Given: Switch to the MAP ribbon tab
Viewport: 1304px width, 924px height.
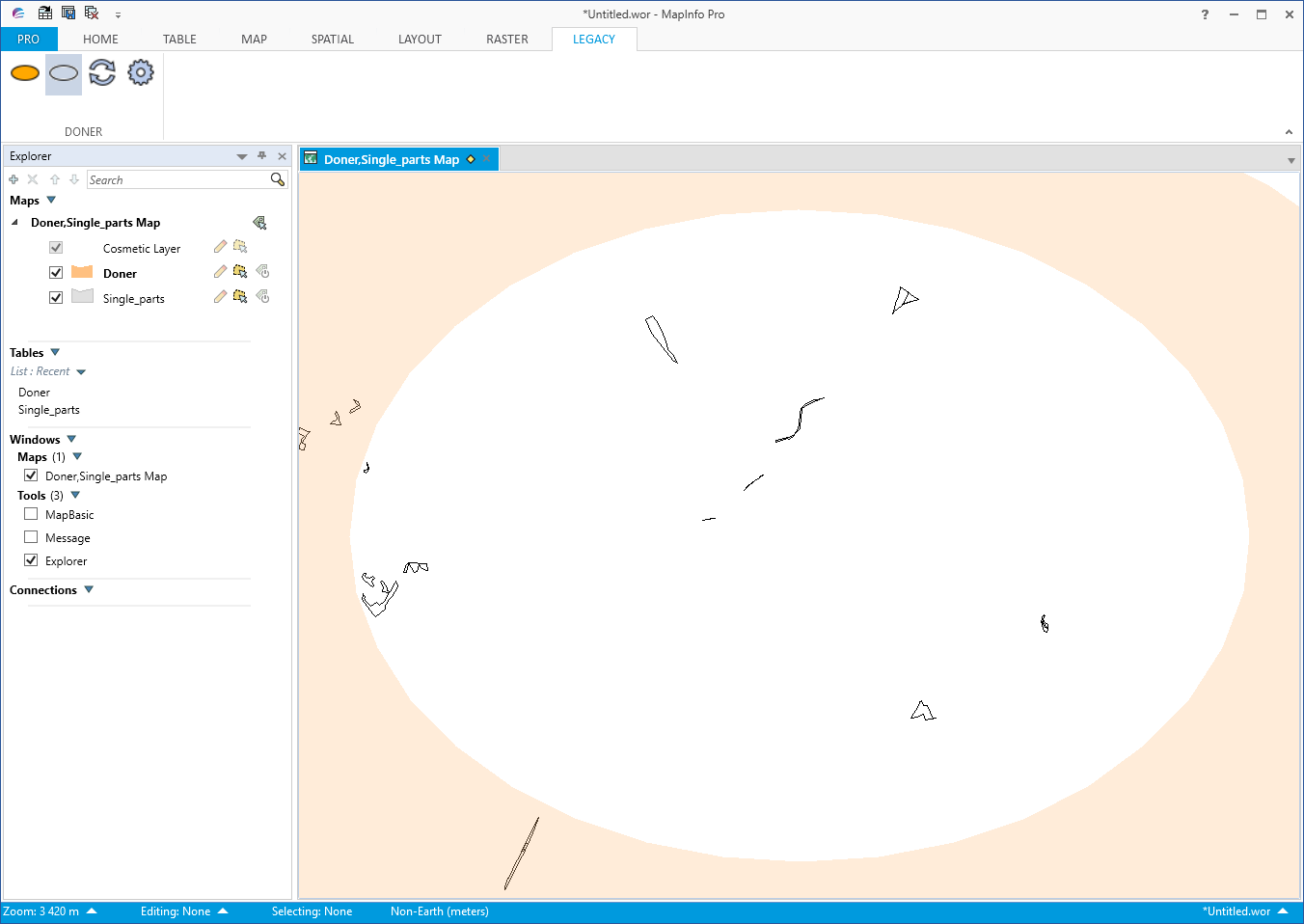Looking at the screenshot, I should click(x=255, y=40).
